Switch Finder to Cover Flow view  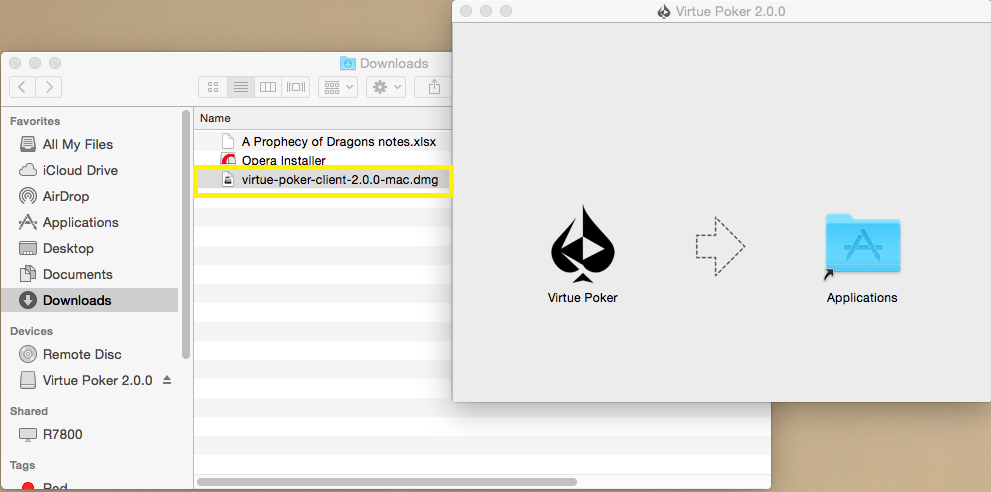point(295,87)
